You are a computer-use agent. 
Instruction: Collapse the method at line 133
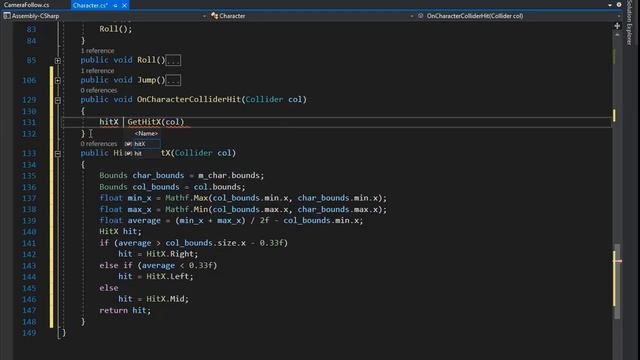pos(58,153)
